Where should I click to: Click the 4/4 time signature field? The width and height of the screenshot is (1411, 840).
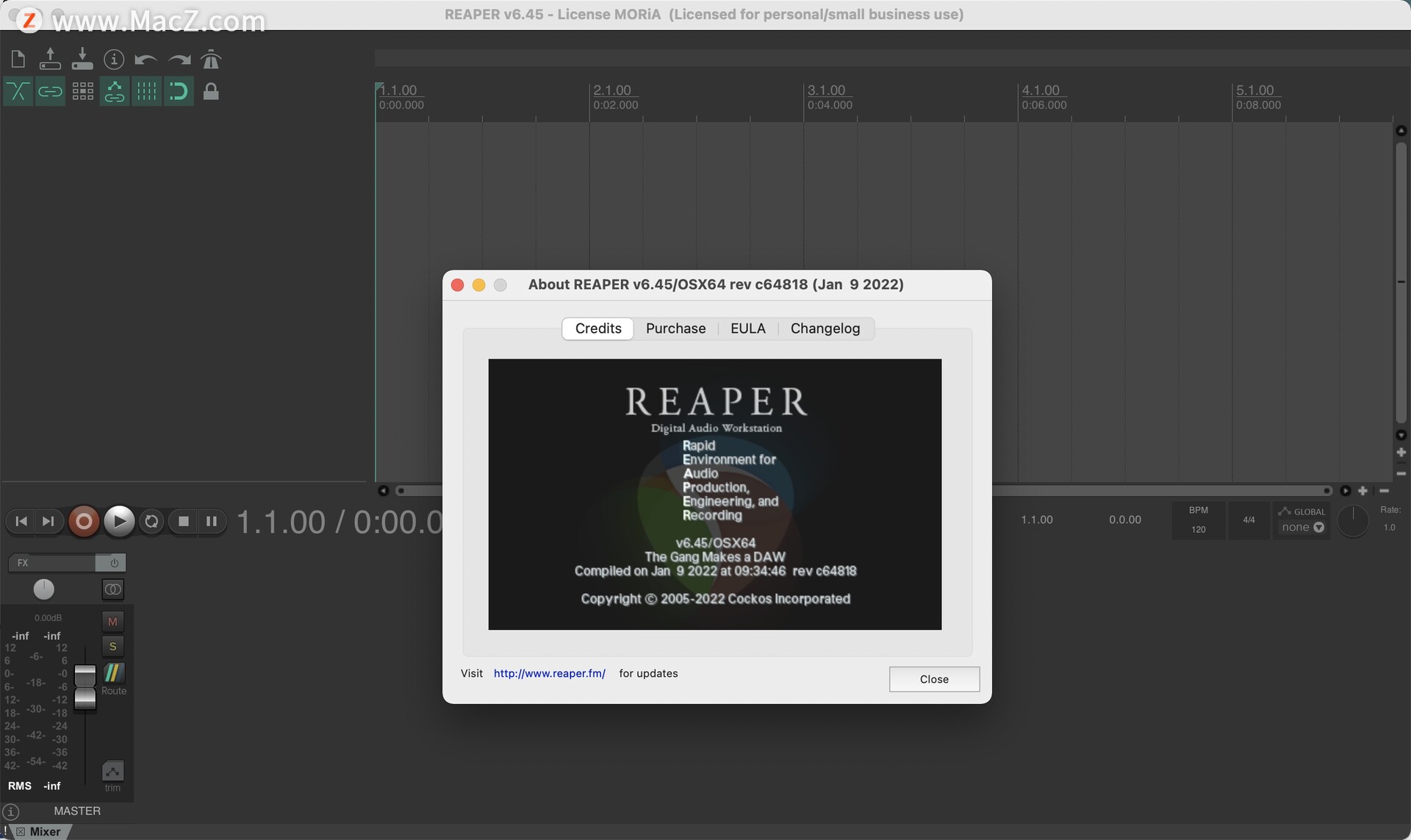[x=1249, y=520]
